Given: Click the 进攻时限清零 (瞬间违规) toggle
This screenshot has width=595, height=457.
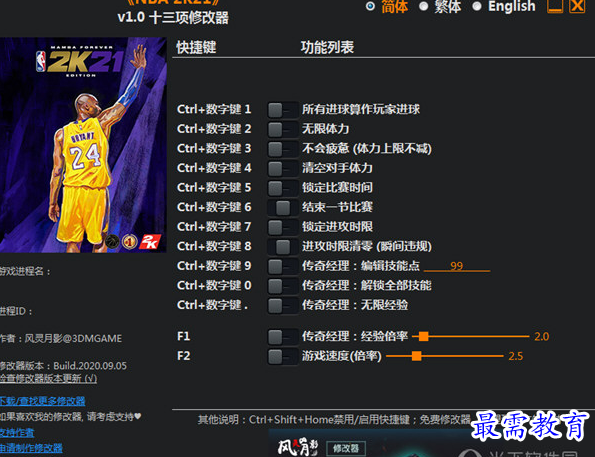Looking at the screenshot, I should click(x=283, y=247).
